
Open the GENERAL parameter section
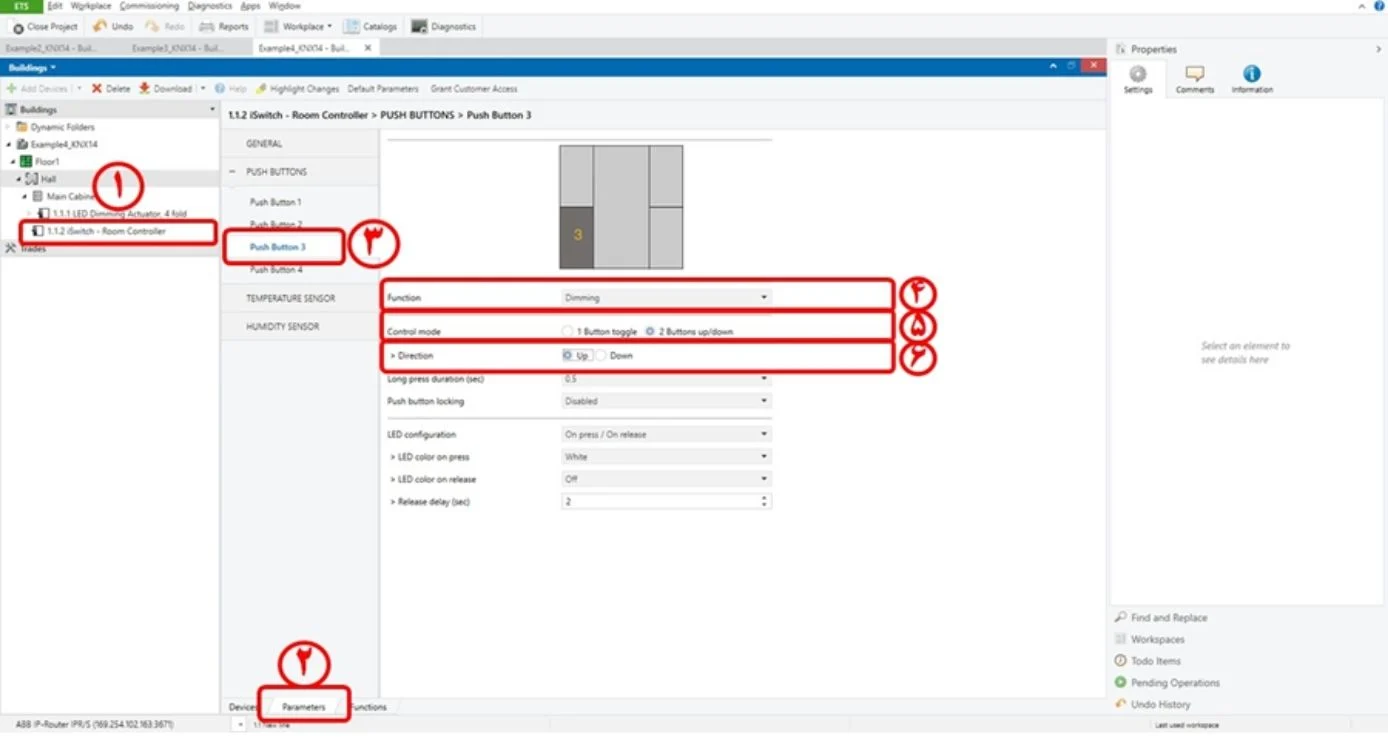pyautogui.click(x=264, y=144)
